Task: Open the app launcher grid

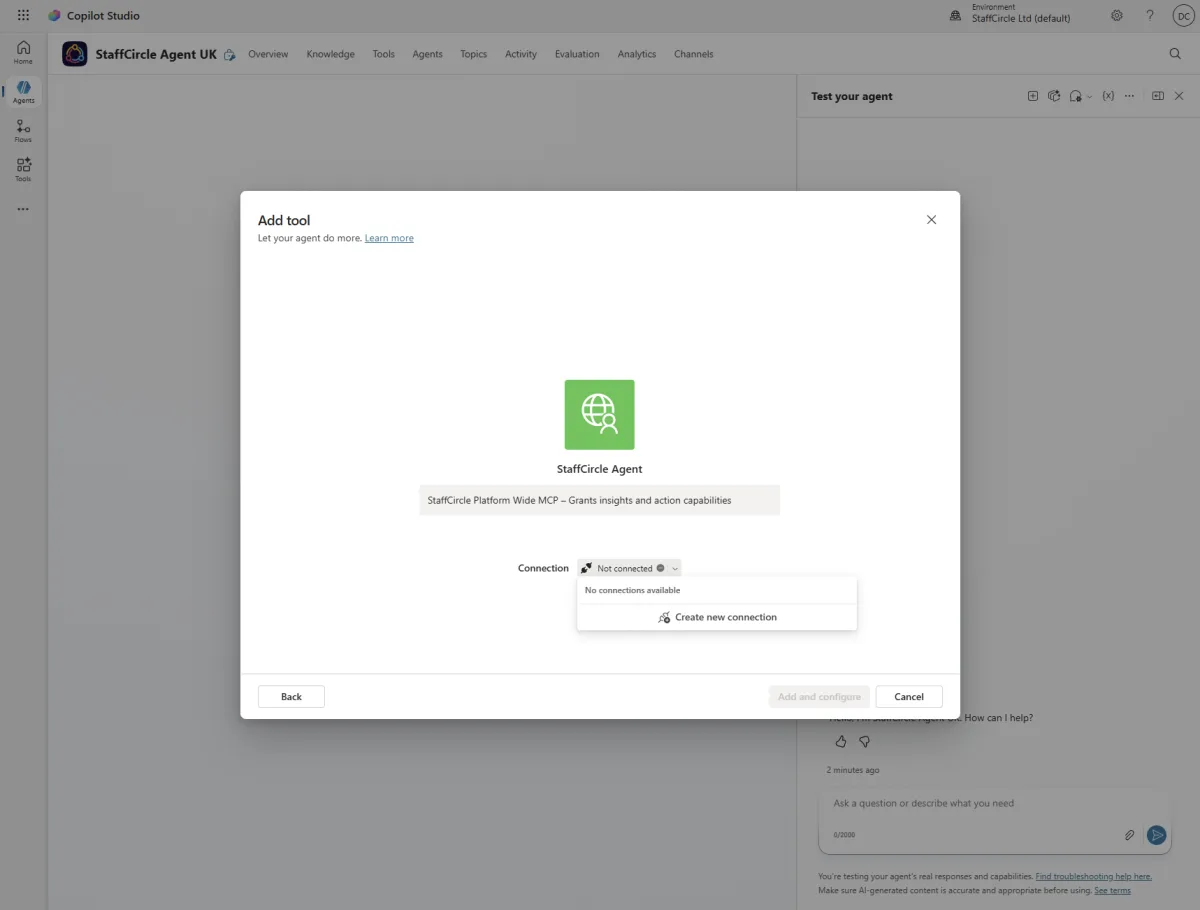Action: (x=24, y=15)
